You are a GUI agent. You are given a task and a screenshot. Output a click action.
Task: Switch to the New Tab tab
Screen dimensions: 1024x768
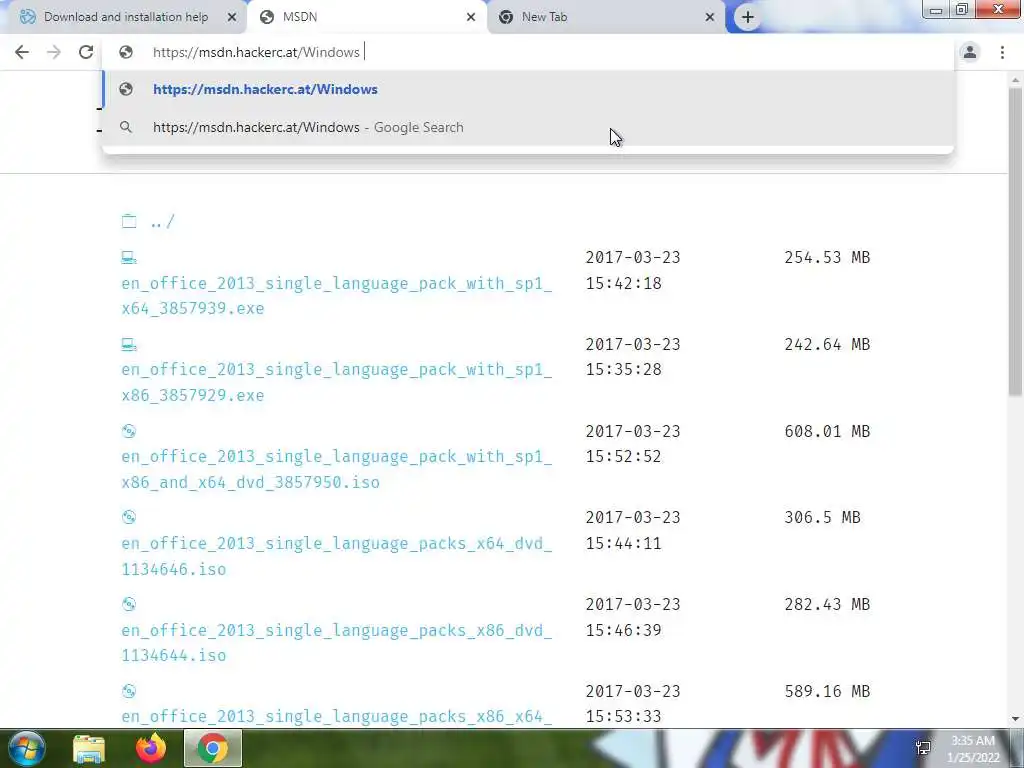[x=607, y=17]
